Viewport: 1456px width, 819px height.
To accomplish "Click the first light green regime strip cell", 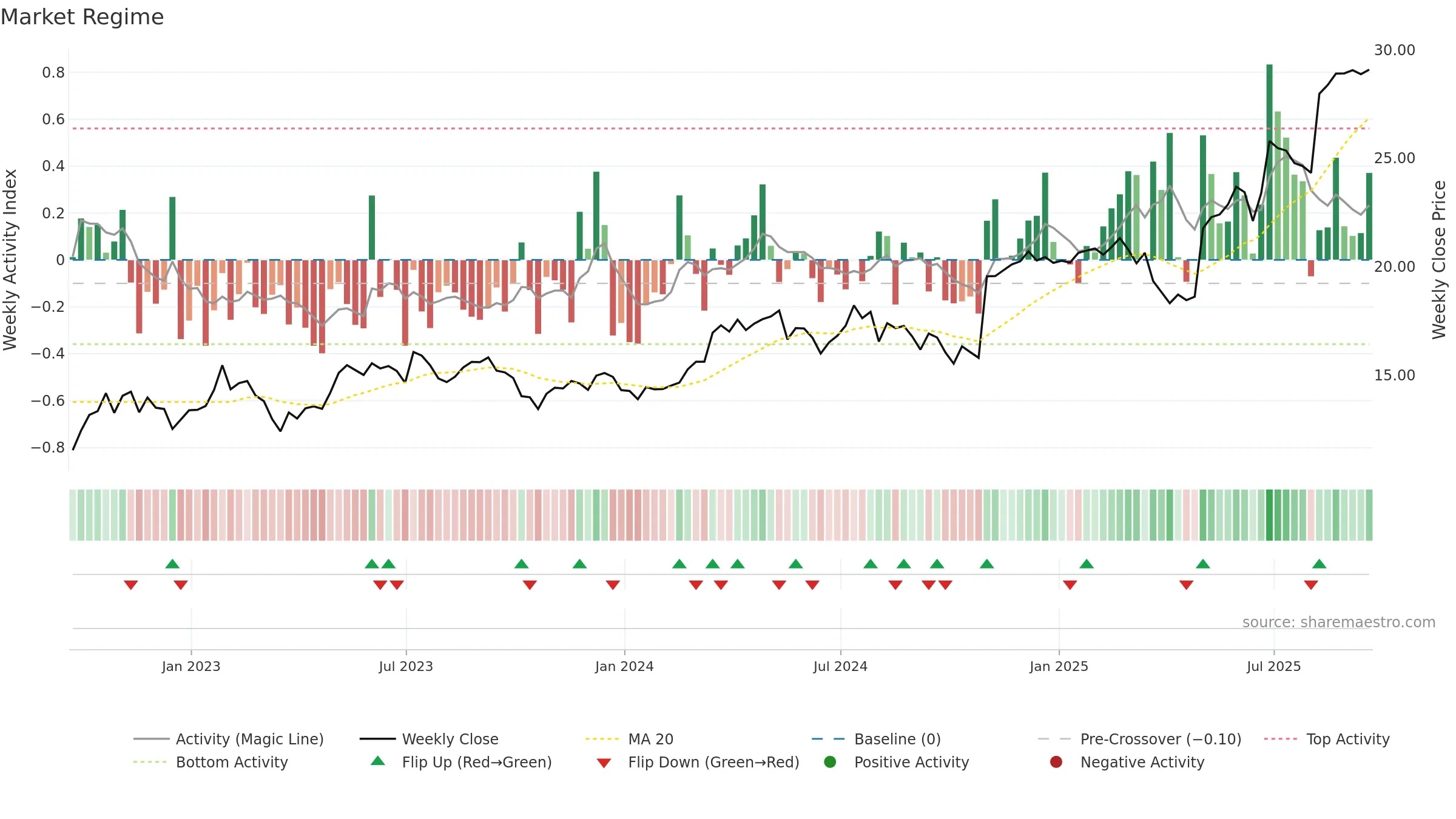I will 73,515.
